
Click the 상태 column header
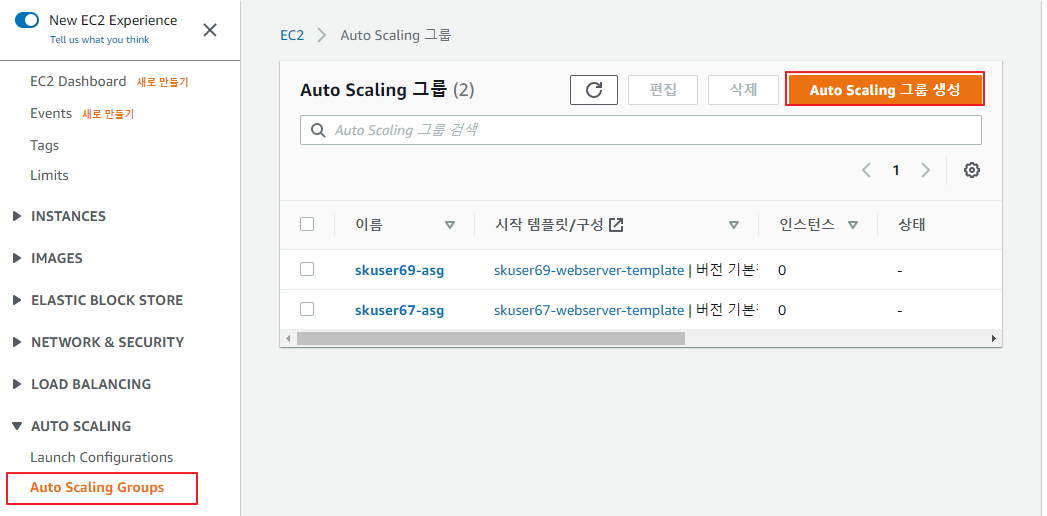click(x=911, y=225)
